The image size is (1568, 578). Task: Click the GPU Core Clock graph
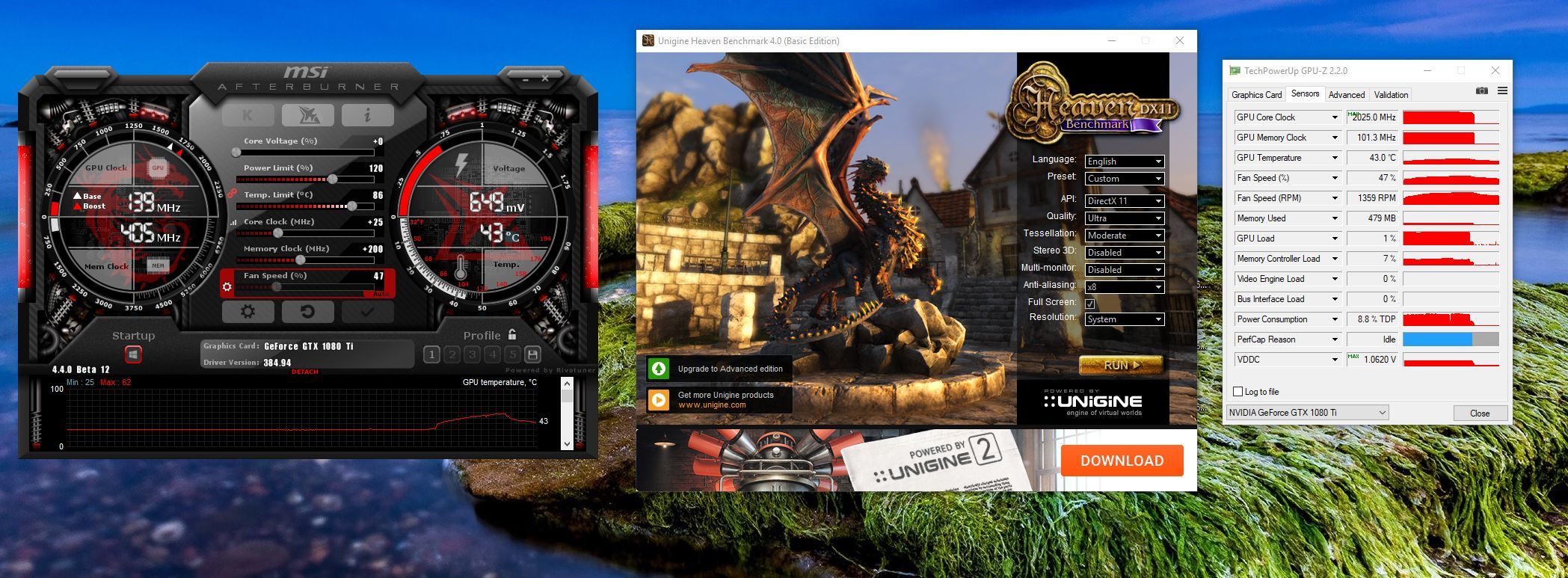tap(1451, 117)
